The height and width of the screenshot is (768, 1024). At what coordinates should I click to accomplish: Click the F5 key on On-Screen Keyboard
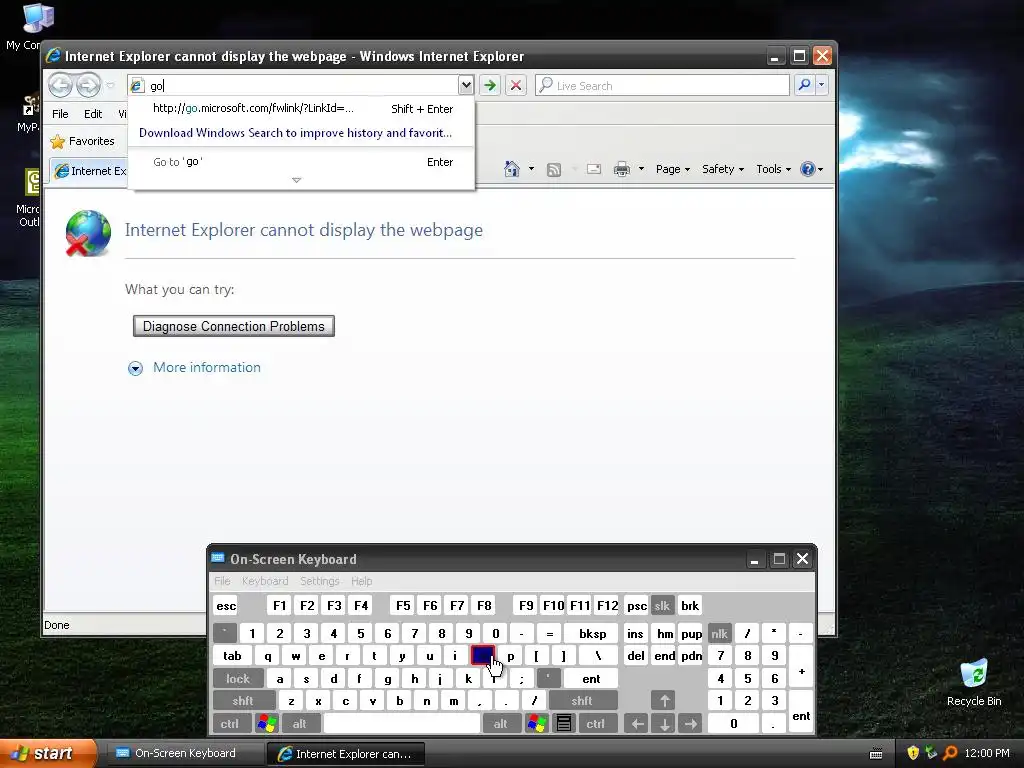(x=404, y=606)
